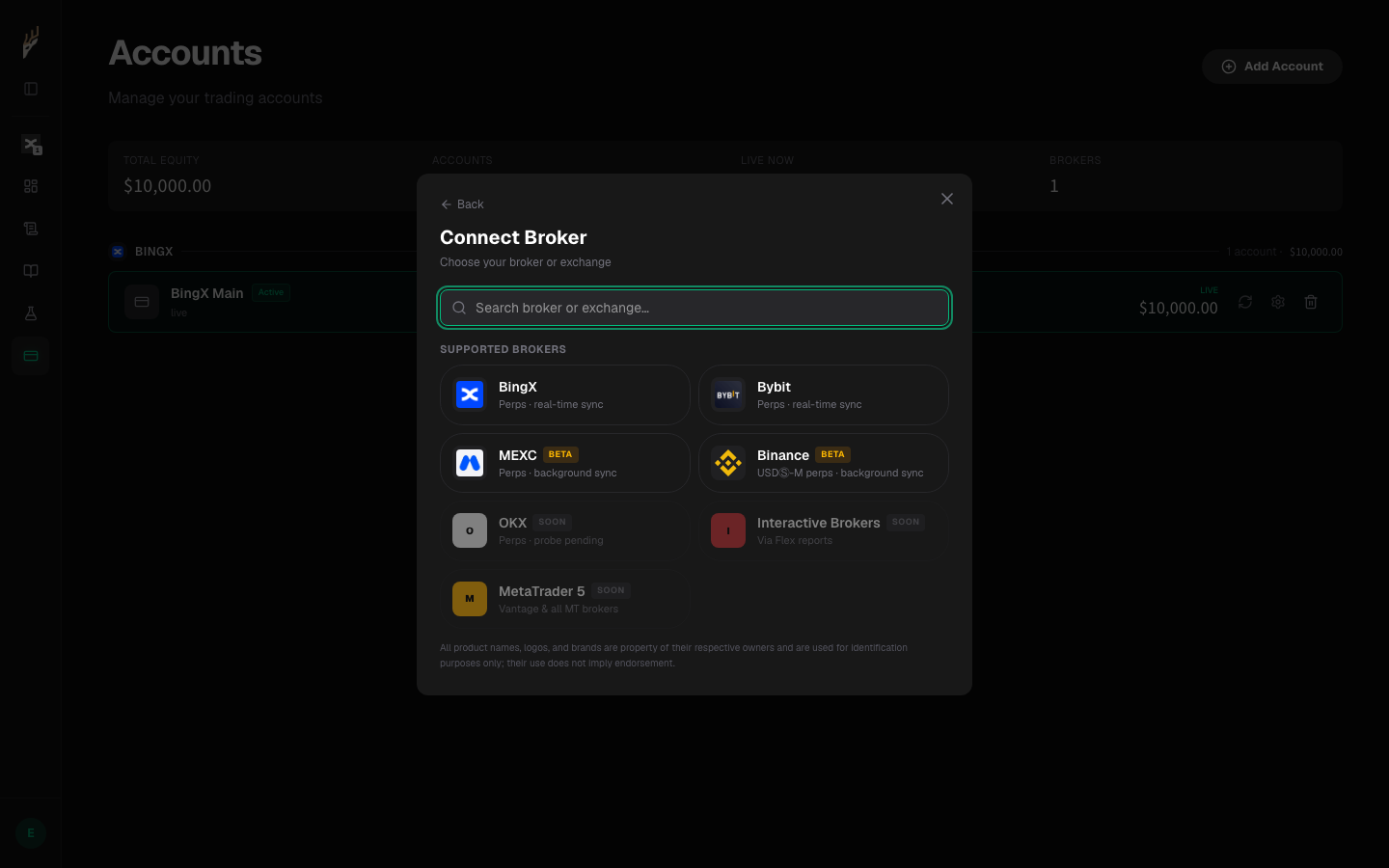
Task: Open the journal book sidebar icon
Action: pyautogui.click(x=31, y=271)
